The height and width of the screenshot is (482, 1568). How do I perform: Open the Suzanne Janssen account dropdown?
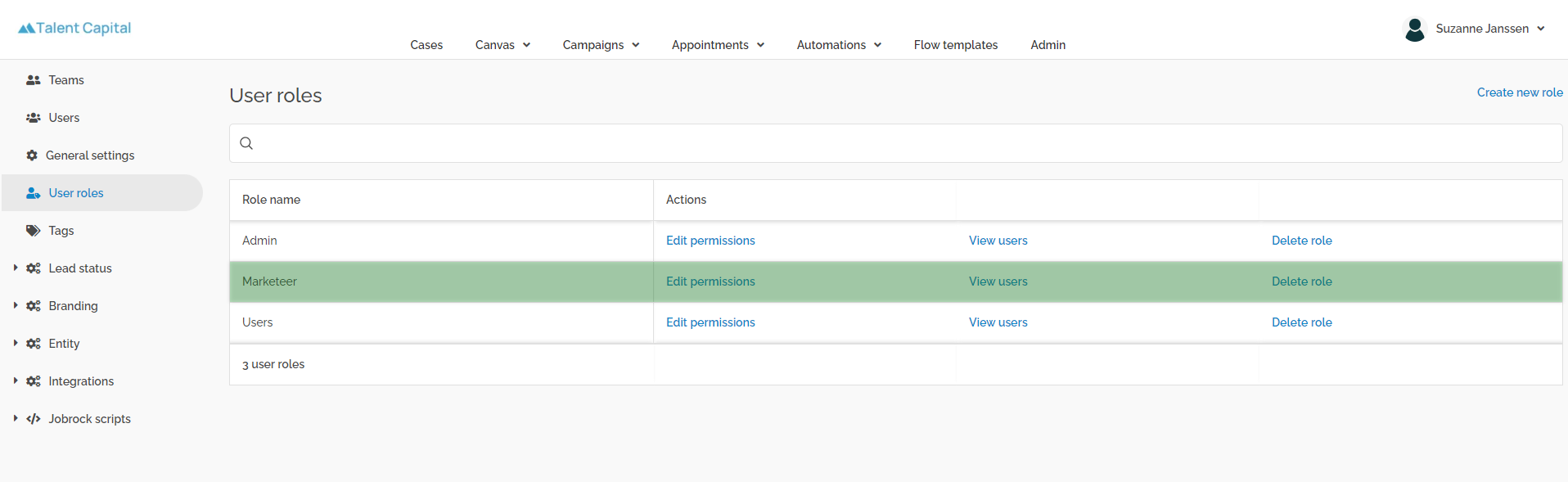point(1489,29)
